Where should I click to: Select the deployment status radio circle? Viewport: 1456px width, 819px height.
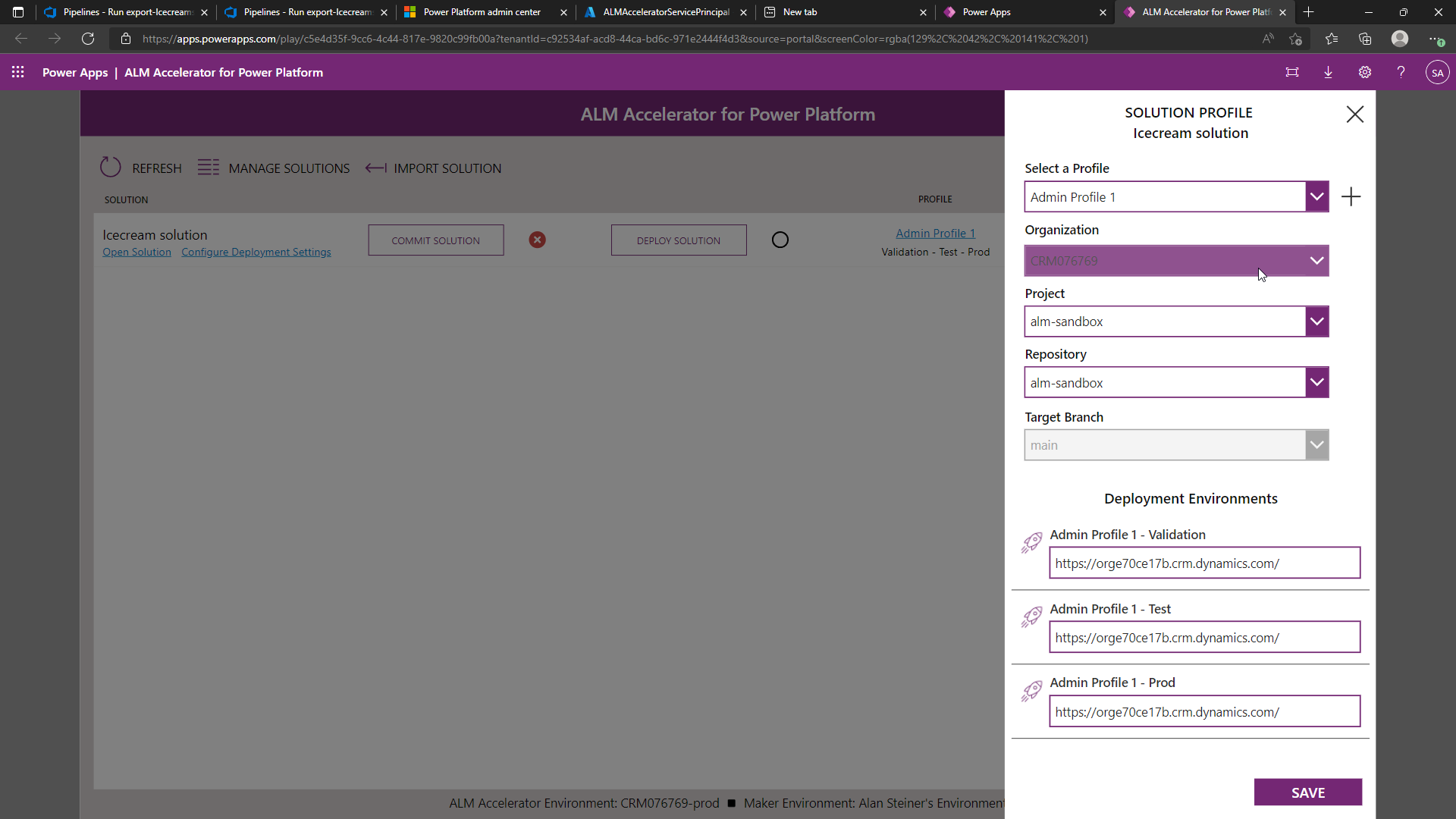[x=780, y=239]
